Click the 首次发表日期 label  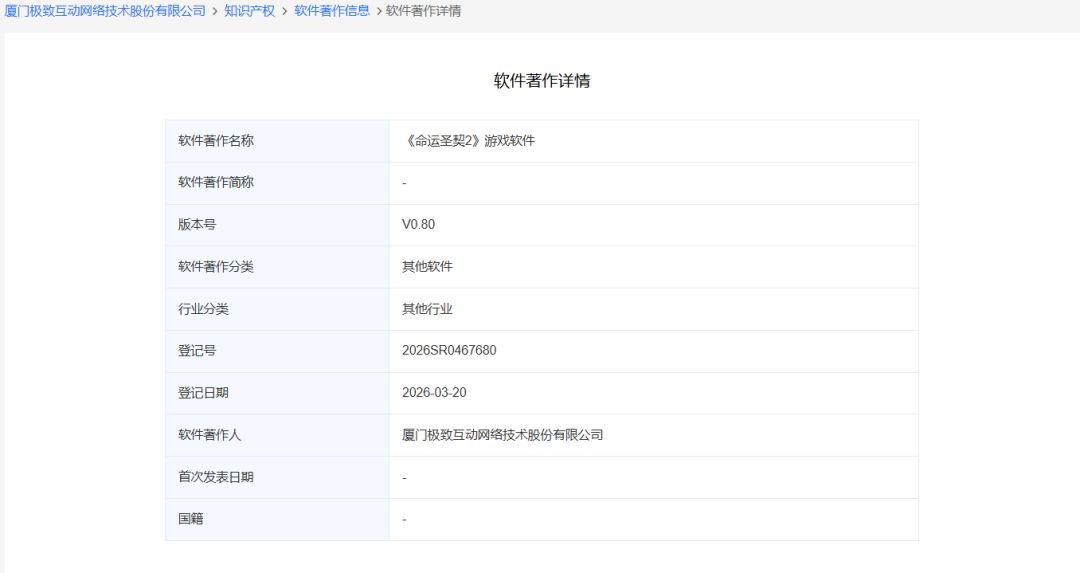coord(216,477)
